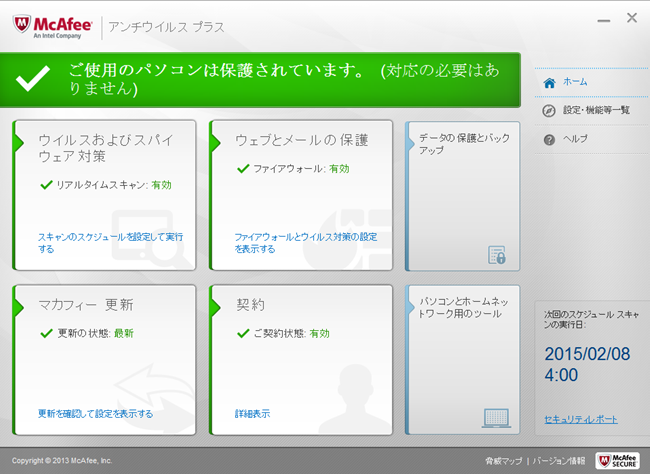Expand the ウェブとメールの保護 arrow
This screenshot has width=650, height=474.
coord(215,143)
